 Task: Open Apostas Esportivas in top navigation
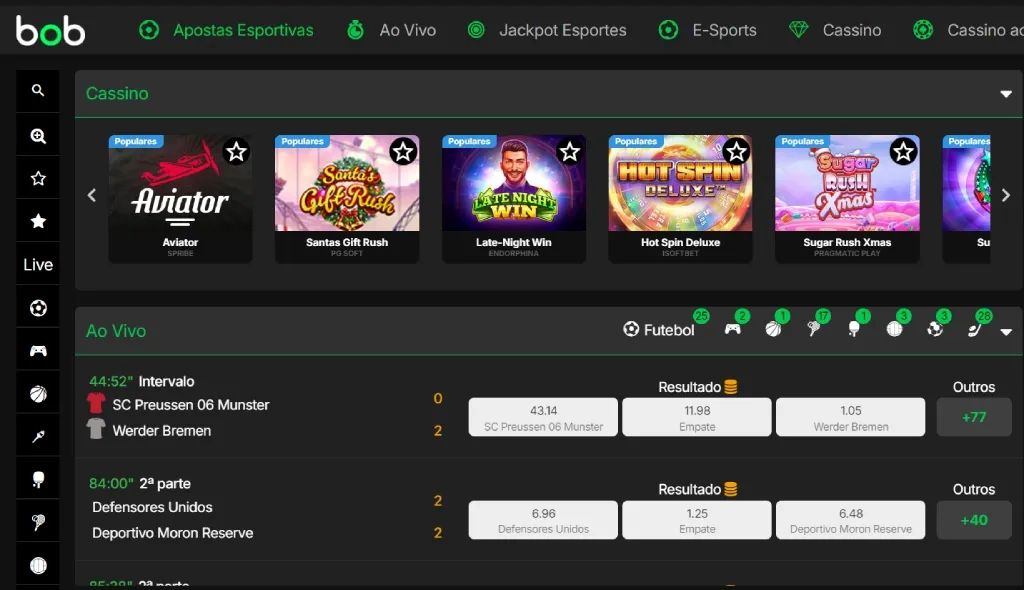coord(227,30)
